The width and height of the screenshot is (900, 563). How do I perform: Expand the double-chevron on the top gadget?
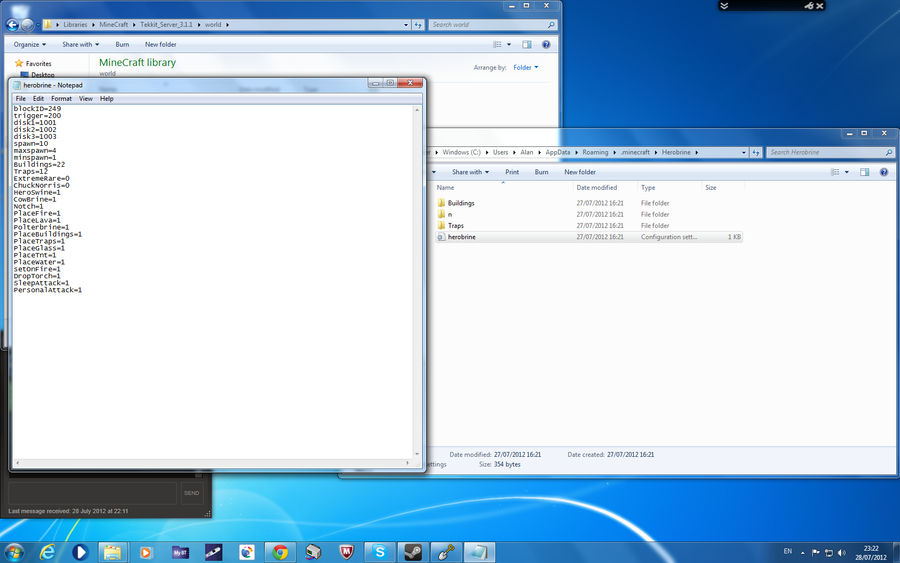(x=724, y=6)
